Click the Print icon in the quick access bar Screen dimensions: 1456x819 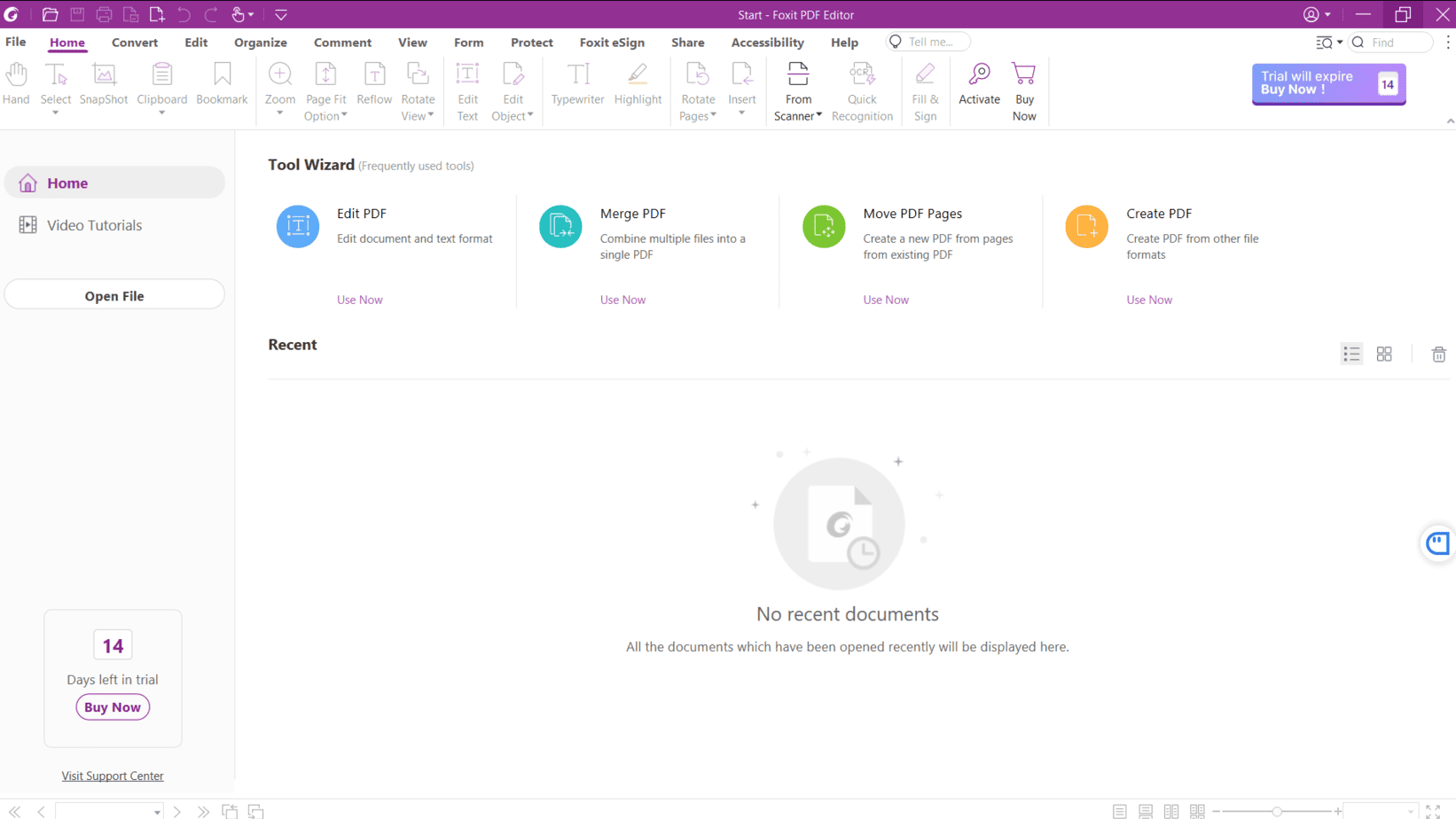(x=104, y=14)
